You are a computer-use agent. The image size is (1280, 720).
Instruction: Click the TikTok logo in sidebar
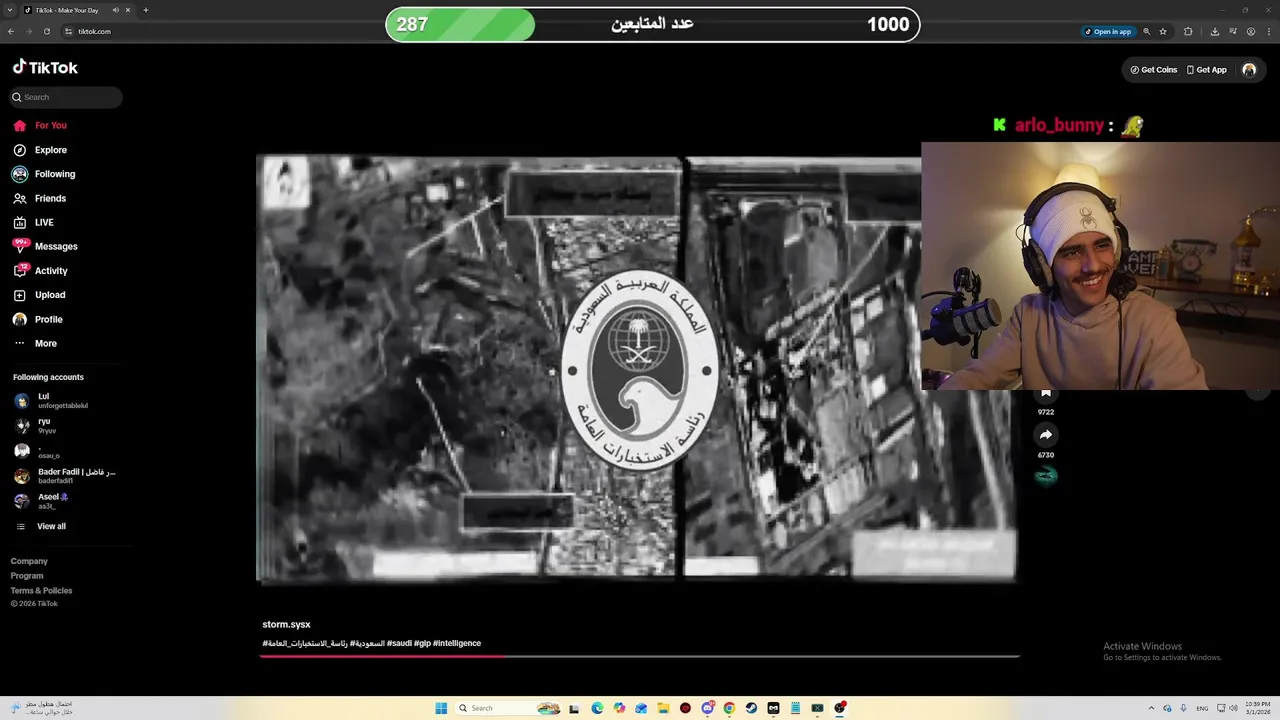[45, 67]
